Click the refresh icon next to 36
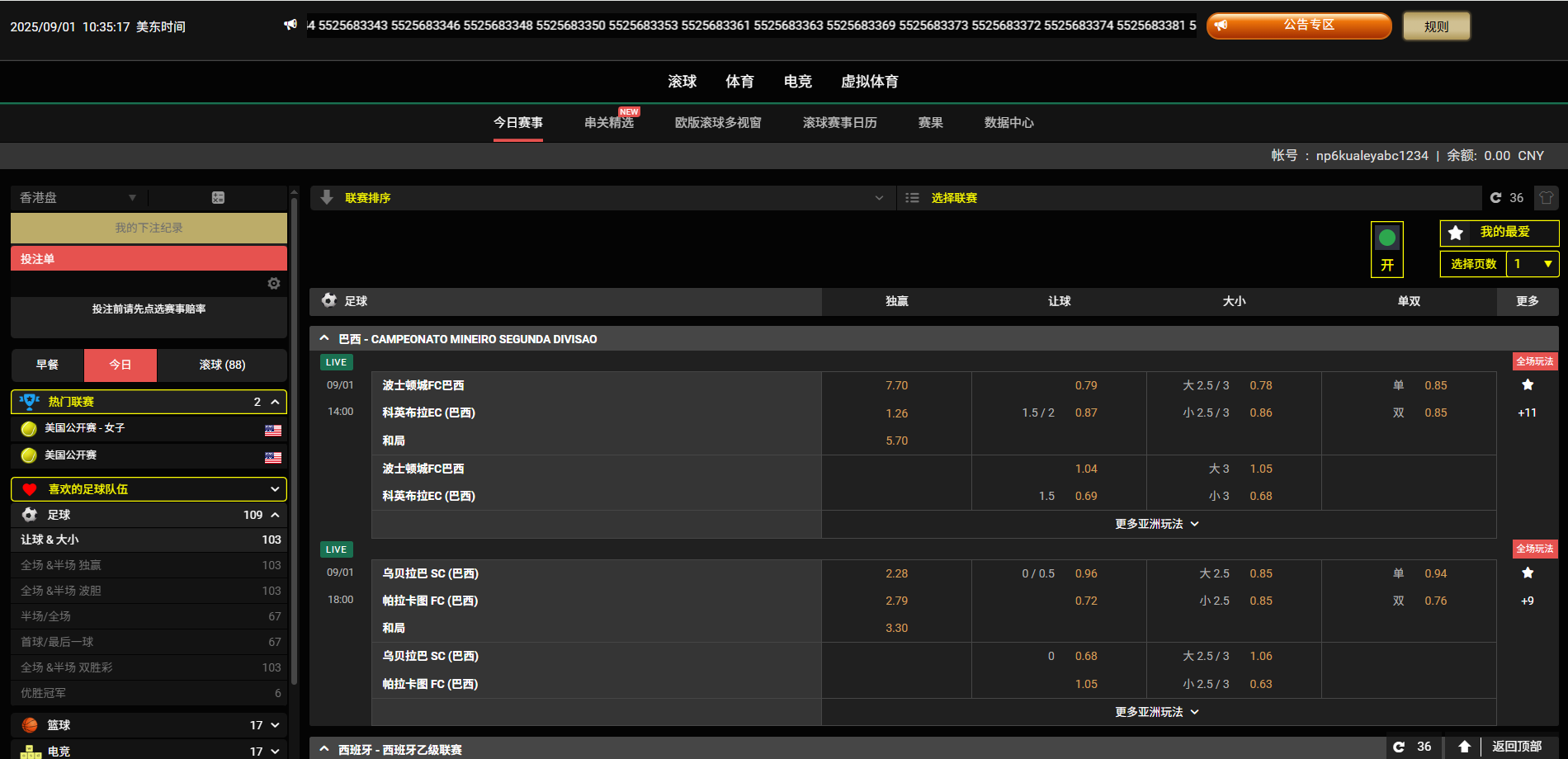The image size is (1568, 759). (1495, 198)
